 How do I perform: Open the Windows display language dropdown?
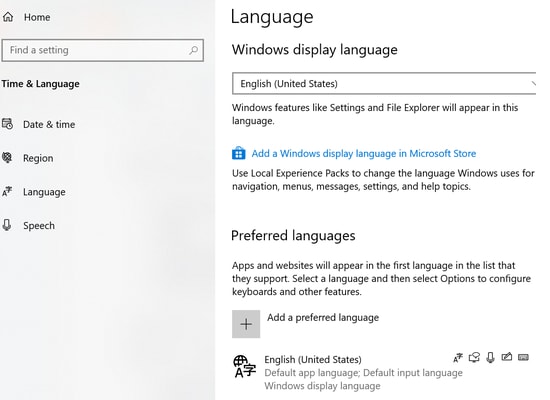pos(384,84)
